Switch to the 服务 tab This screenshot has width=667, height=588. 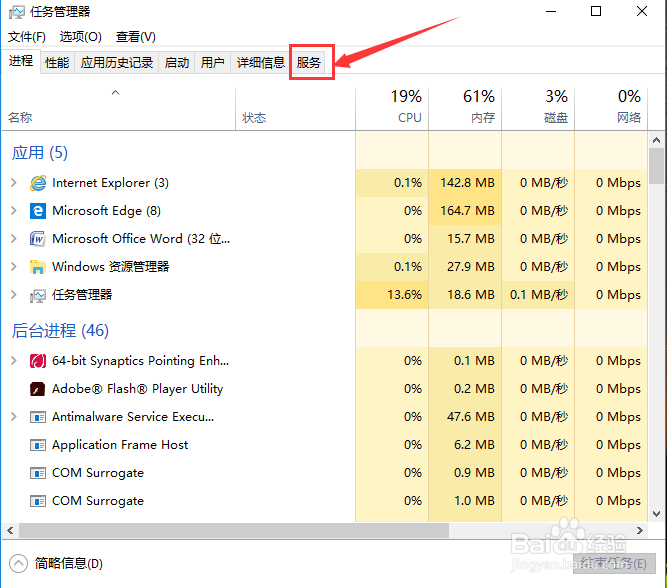click(308, 63)
